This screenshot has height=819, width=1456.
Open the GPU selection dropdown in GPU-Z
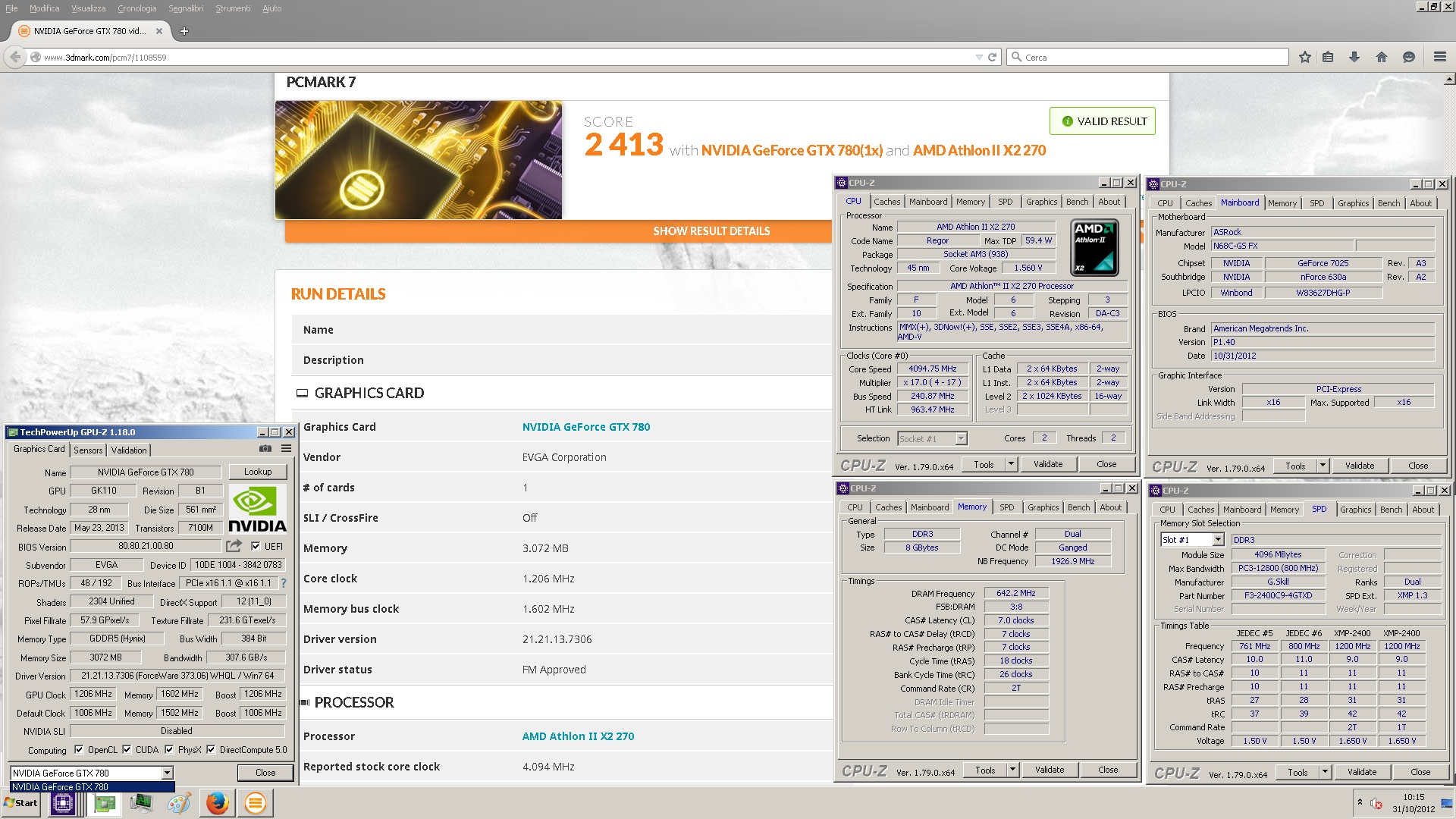(x=167, y=773)
